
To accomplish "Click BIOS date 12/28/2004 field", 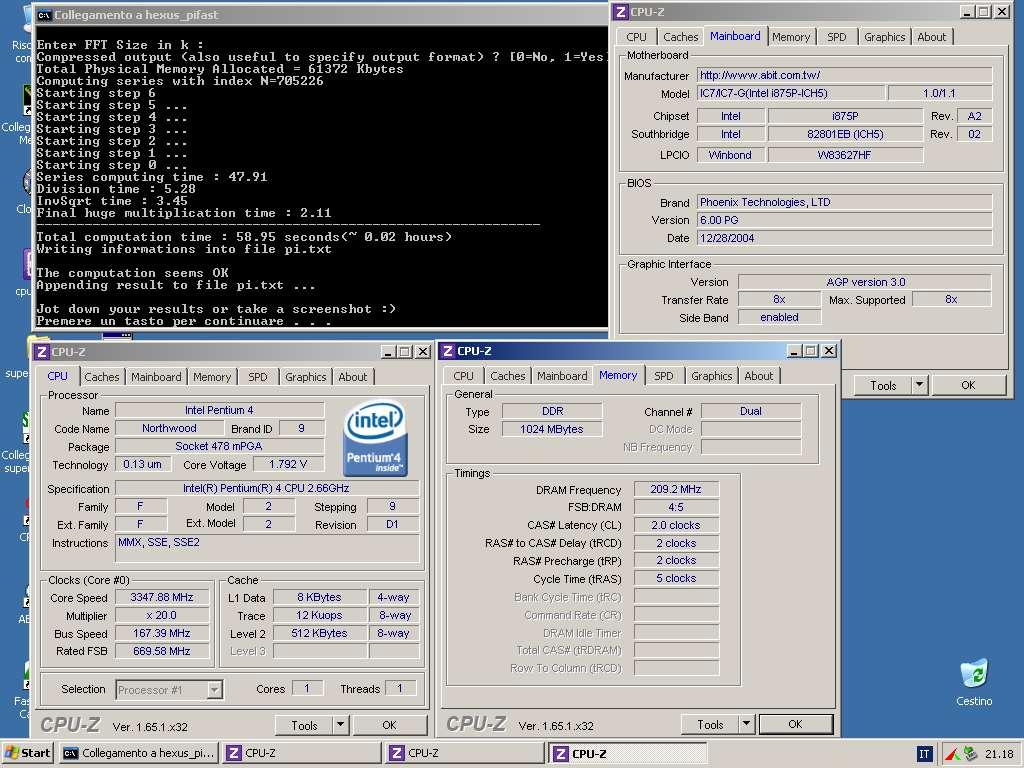I will (x=844, y=238).
